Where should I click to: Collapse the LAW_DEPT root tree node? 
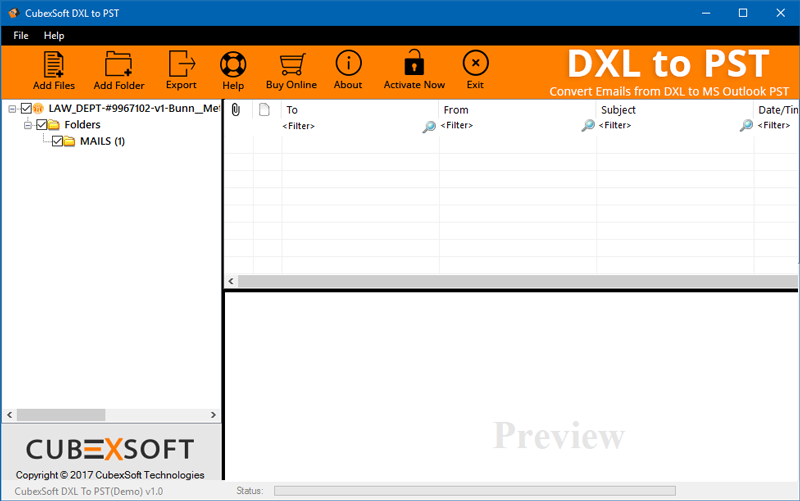tap(12, 109)
